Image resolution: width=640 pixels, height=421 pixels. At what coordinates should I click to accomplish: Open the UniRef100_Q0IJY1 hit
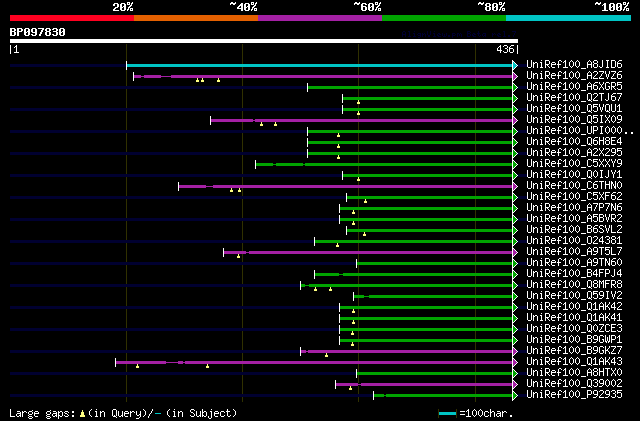(x=574, y=175)
